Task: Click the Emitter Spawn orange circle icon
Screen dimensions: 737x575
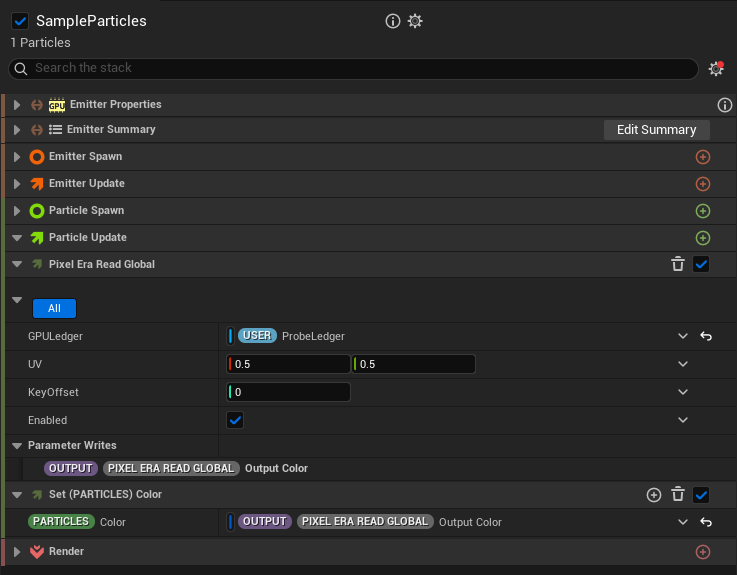Action: (37, 157)
